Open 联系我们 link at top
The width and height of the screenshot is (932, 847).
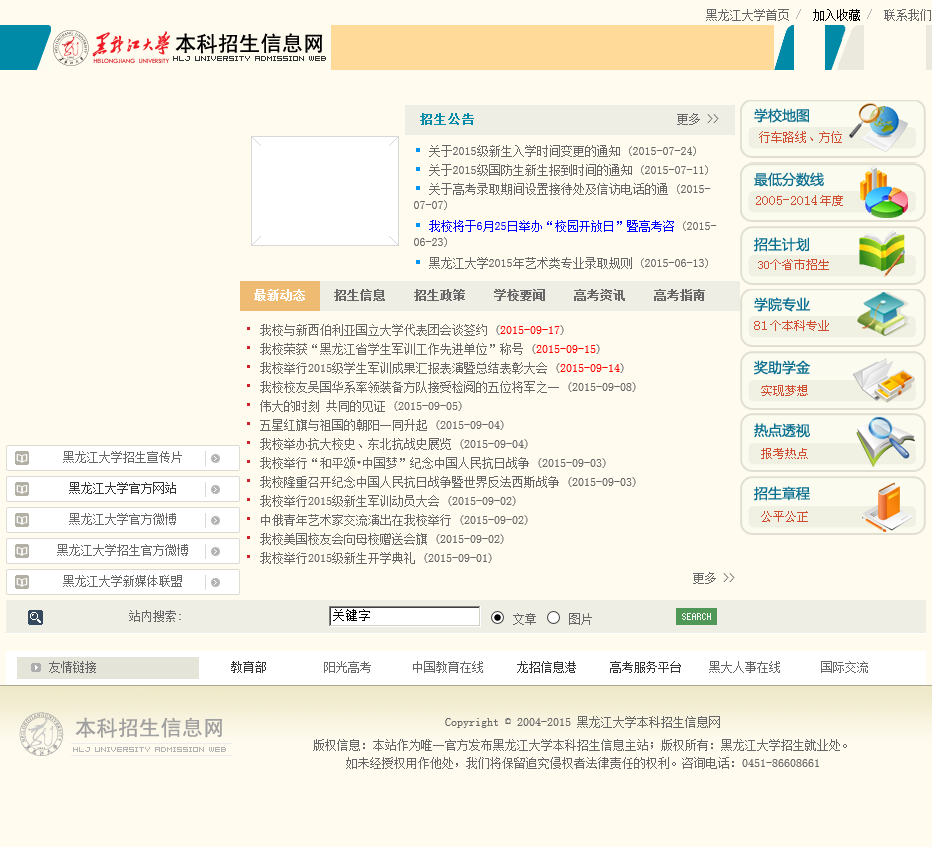click(x=908, y=15)
